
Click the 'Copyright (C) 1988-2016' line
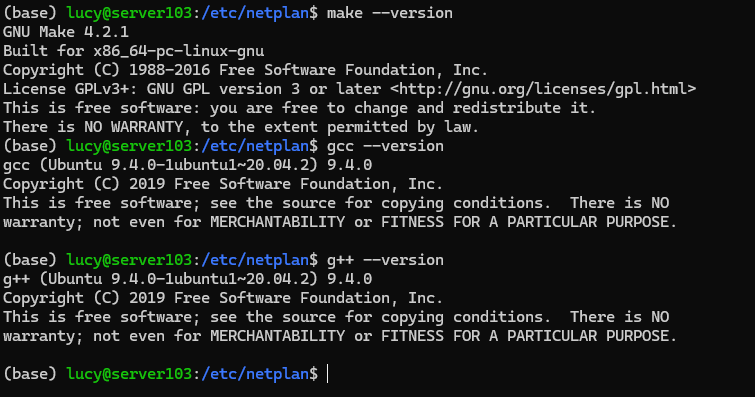pyautogui.click(x=245, y=70)
